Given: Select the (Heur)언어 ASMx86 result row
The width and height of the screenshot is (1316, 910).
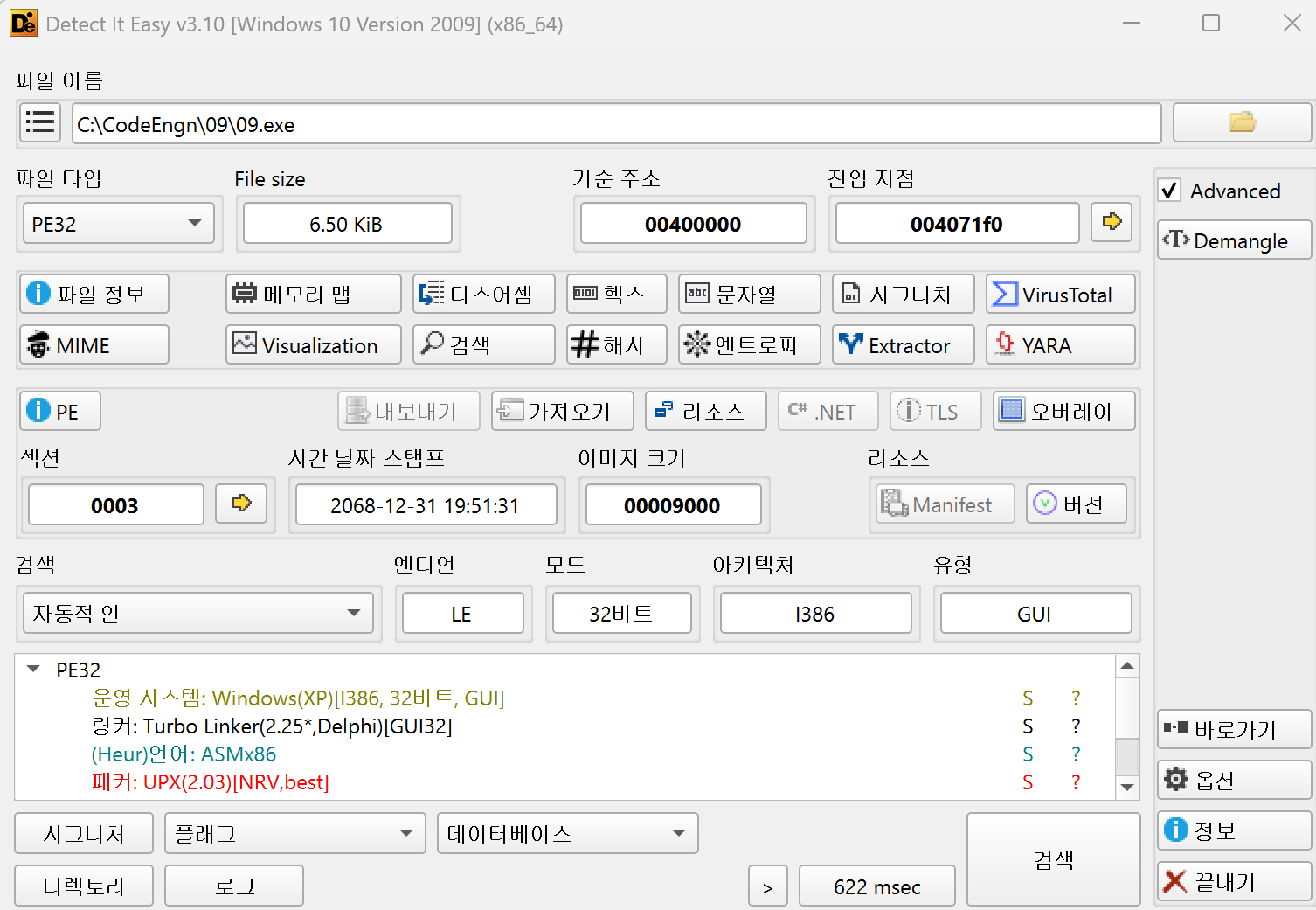Looking at the screenshot, I should click(x=565, y=754).
